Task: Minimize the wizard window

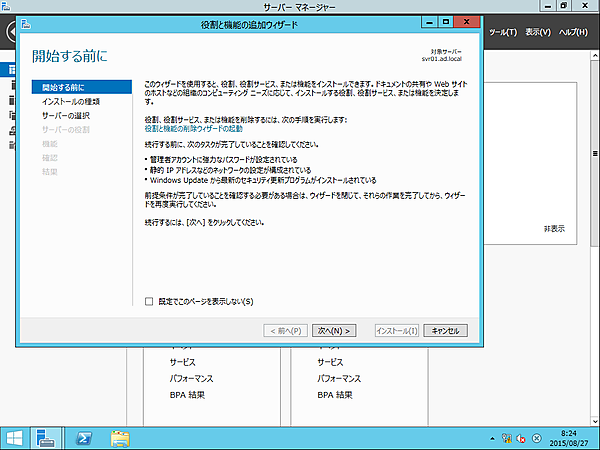Action: 429,22
